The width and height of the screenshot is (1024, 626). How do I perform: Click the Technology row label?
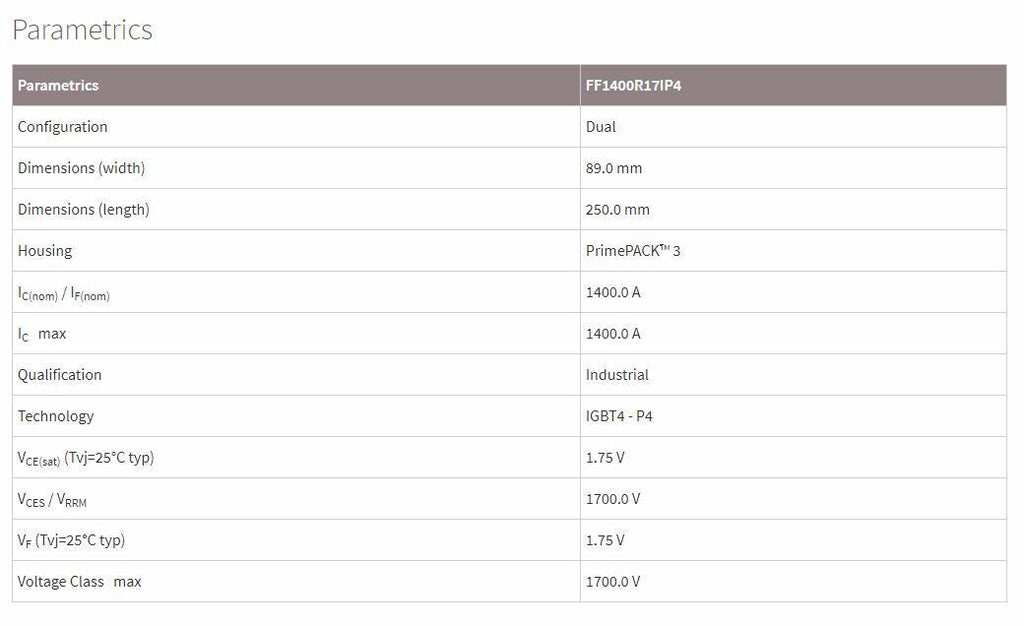(56, 416)
